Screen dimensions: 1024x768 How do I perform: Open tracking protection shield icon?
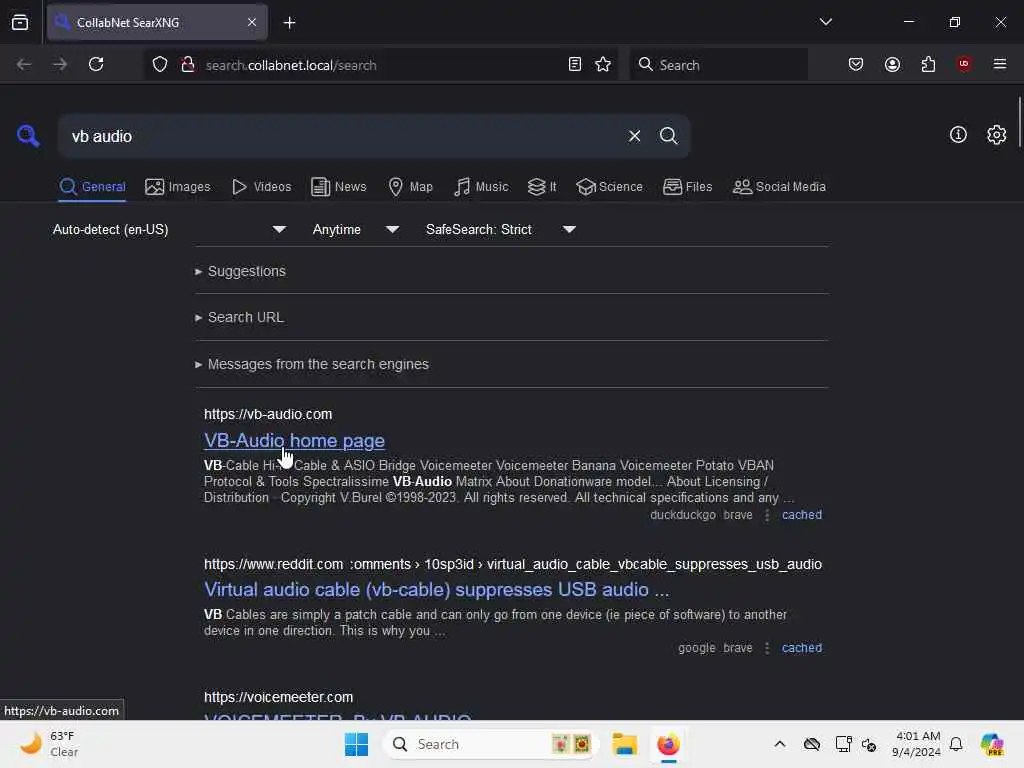pyautogui.click(x=160, y=65)
